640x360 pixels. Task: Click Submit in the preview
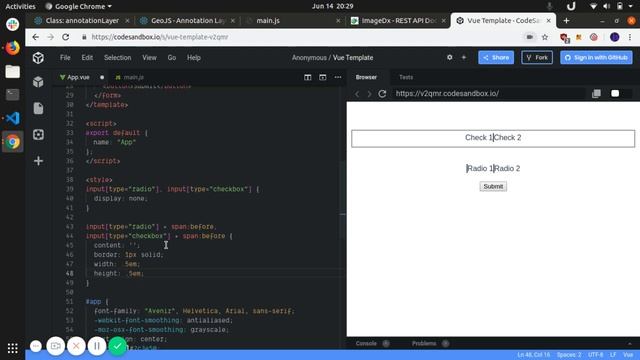493,187
